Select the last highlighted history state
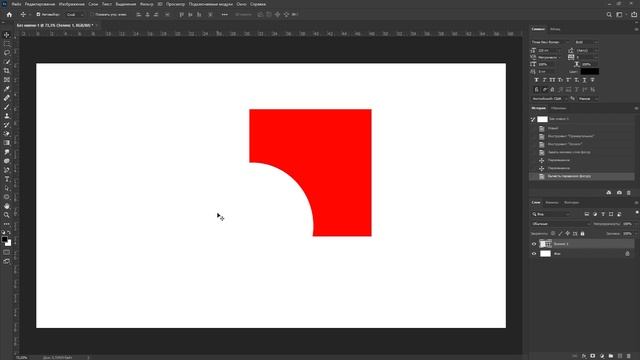The height and width of the screenshot is (360, 640). pos(582,176)
